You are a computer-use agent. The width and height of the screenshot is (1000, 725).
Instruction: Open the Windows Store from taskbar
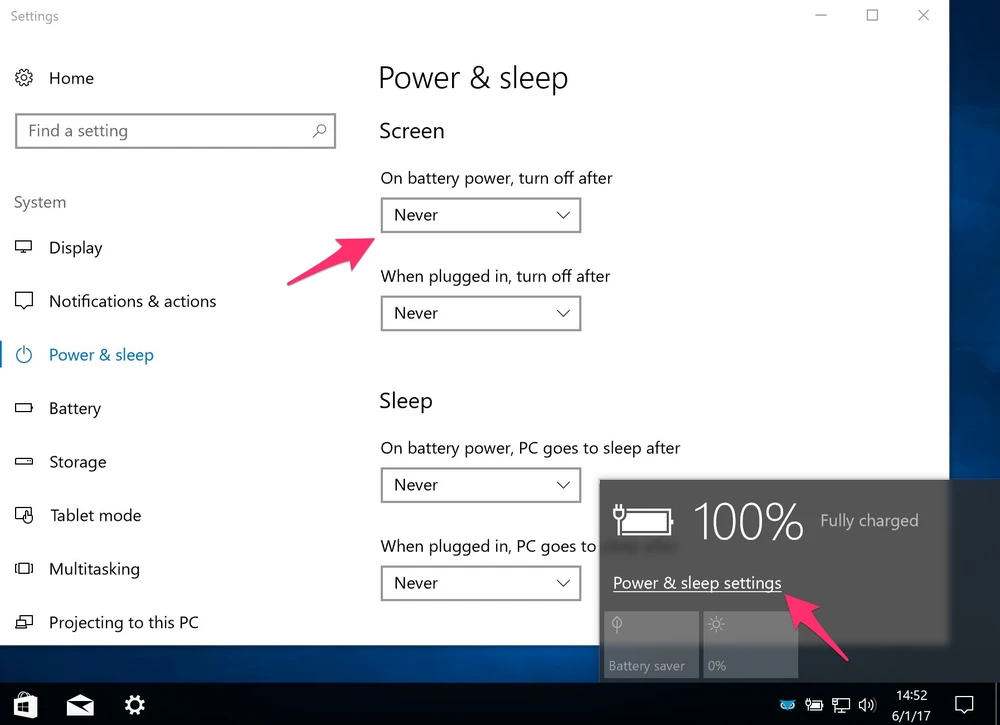click(x=24, y=705)
